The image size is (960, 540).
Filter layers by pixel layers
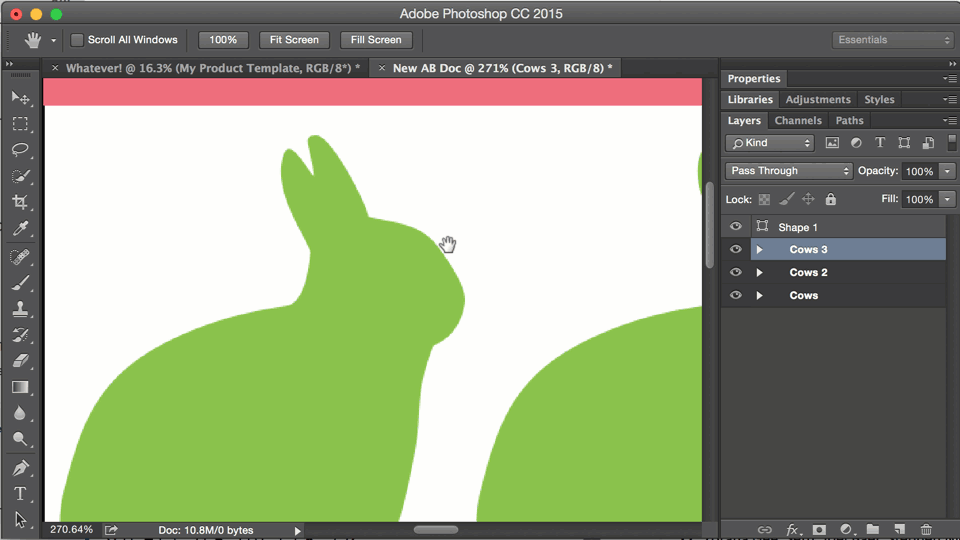tap(832, 143)
